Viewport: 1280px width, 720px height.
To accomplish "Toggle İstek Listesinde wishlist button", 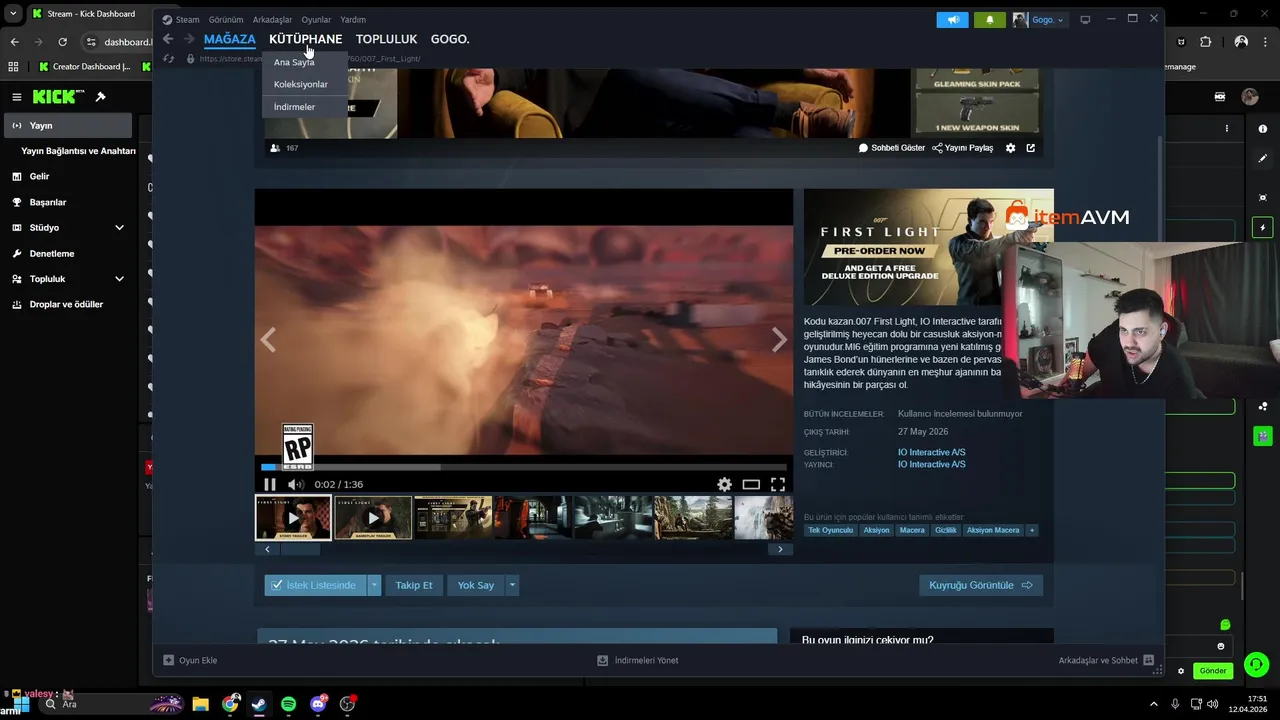I will [x=315, y=585].
